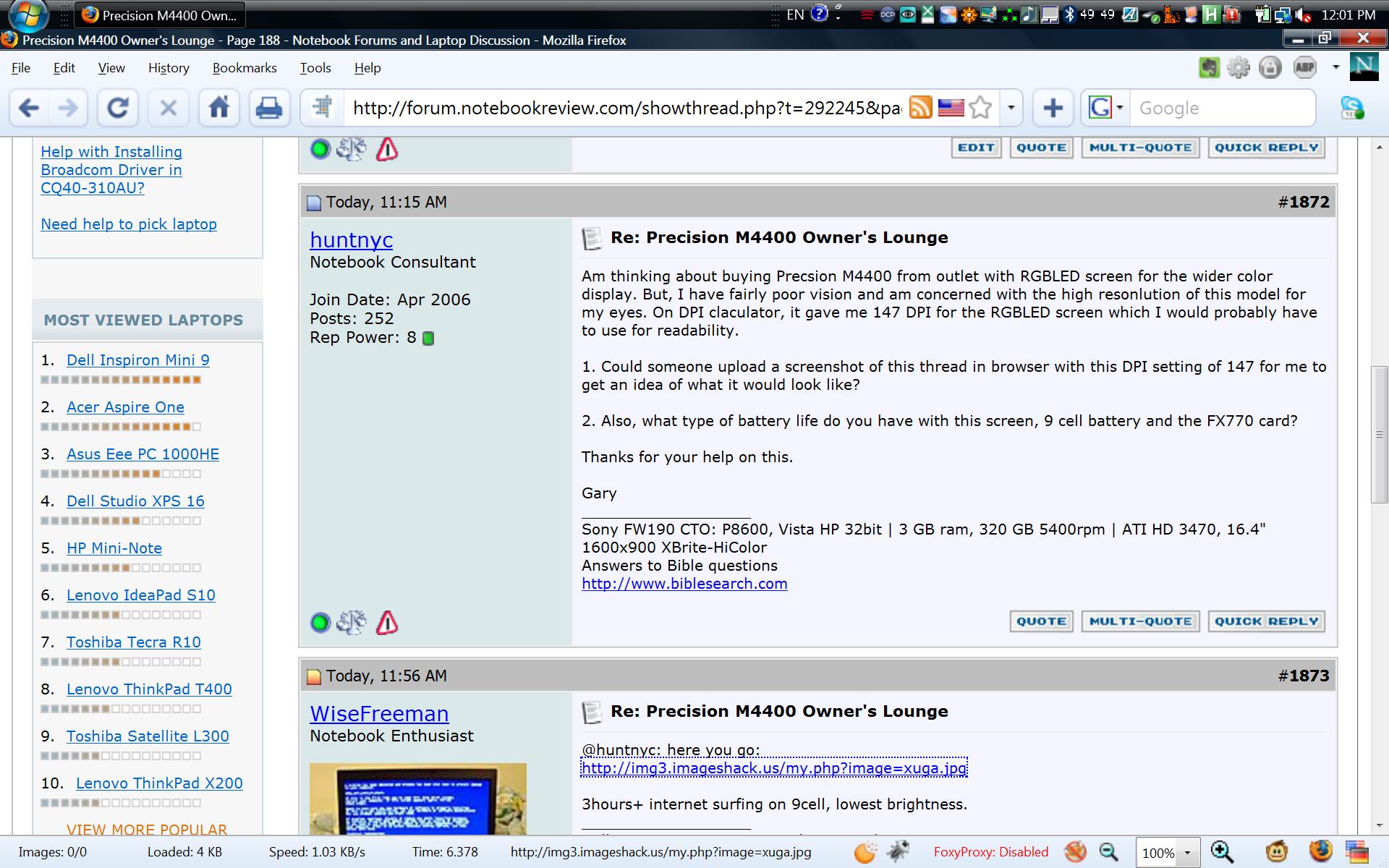
Task: Click the RSS feed icon in address bar
Action: (920, 108)
